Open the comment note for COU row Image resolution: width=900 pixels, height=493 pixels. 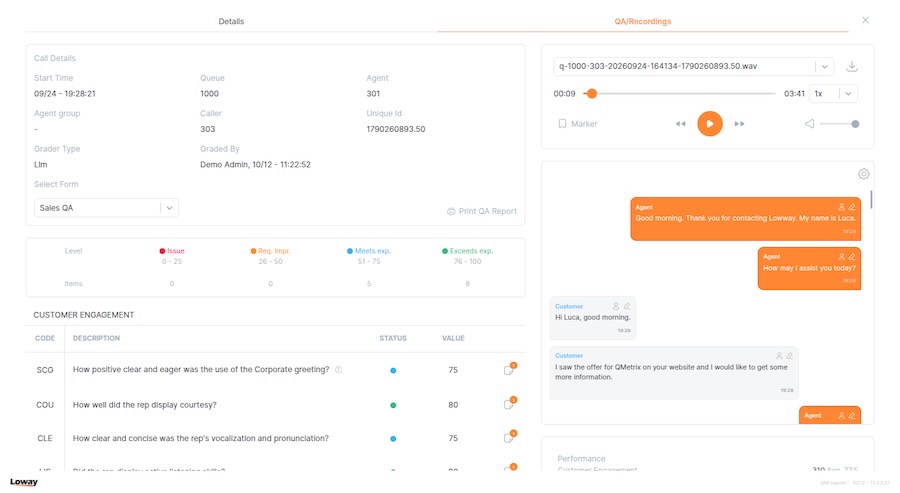[x=509, y=404]
